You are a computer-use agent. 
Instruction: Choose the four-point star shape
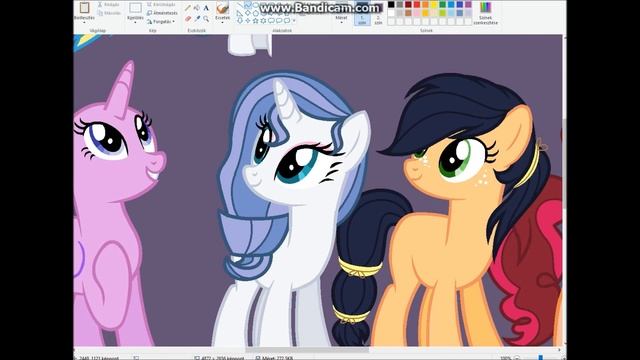click(x=247, y=20)
